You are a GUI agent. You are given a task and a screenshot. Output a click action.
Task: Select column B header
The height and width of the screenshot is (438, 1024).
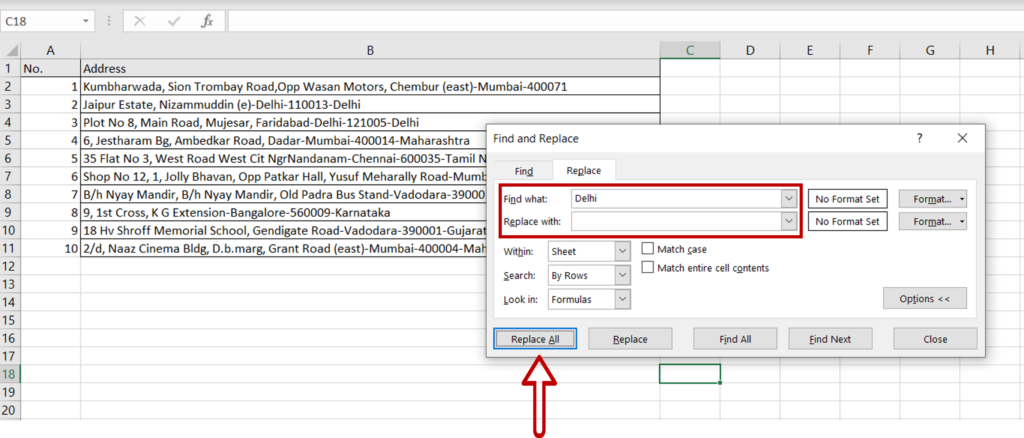pos(370,50)
